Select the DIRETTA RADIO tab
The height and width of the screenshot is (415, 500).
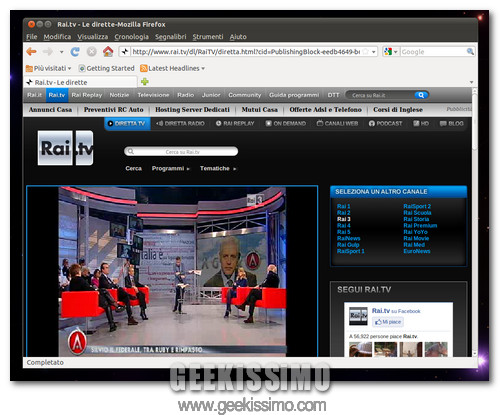tap(180, 123)
